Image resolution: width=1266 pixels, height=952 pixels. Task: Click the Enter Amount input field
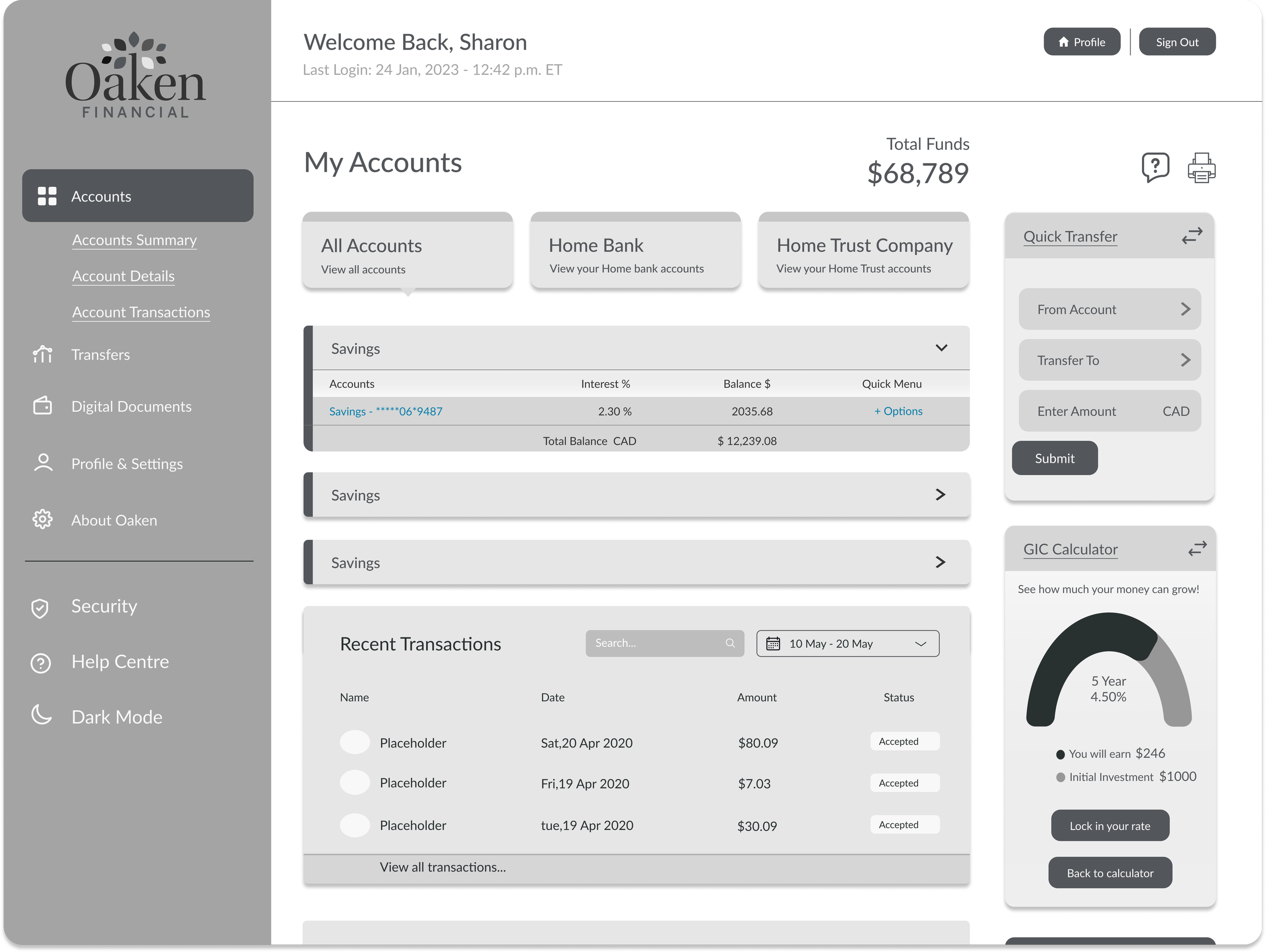coord(1087,411)
